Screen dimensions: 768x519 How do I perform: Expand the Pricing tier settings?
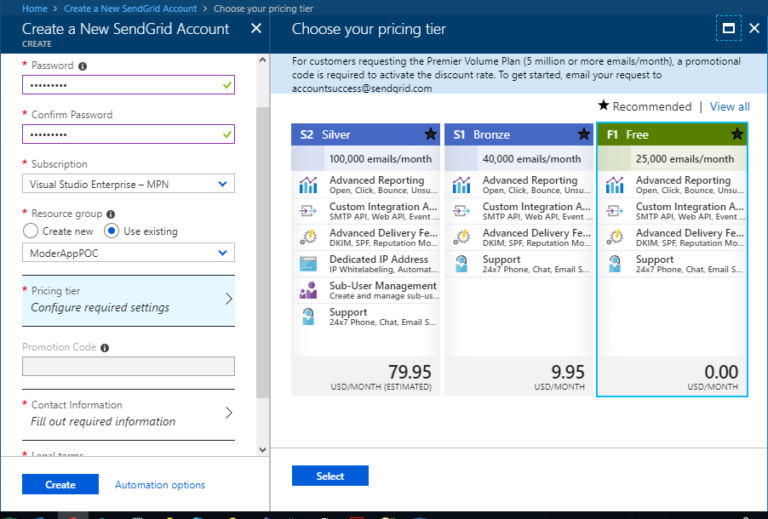(128, 299)
